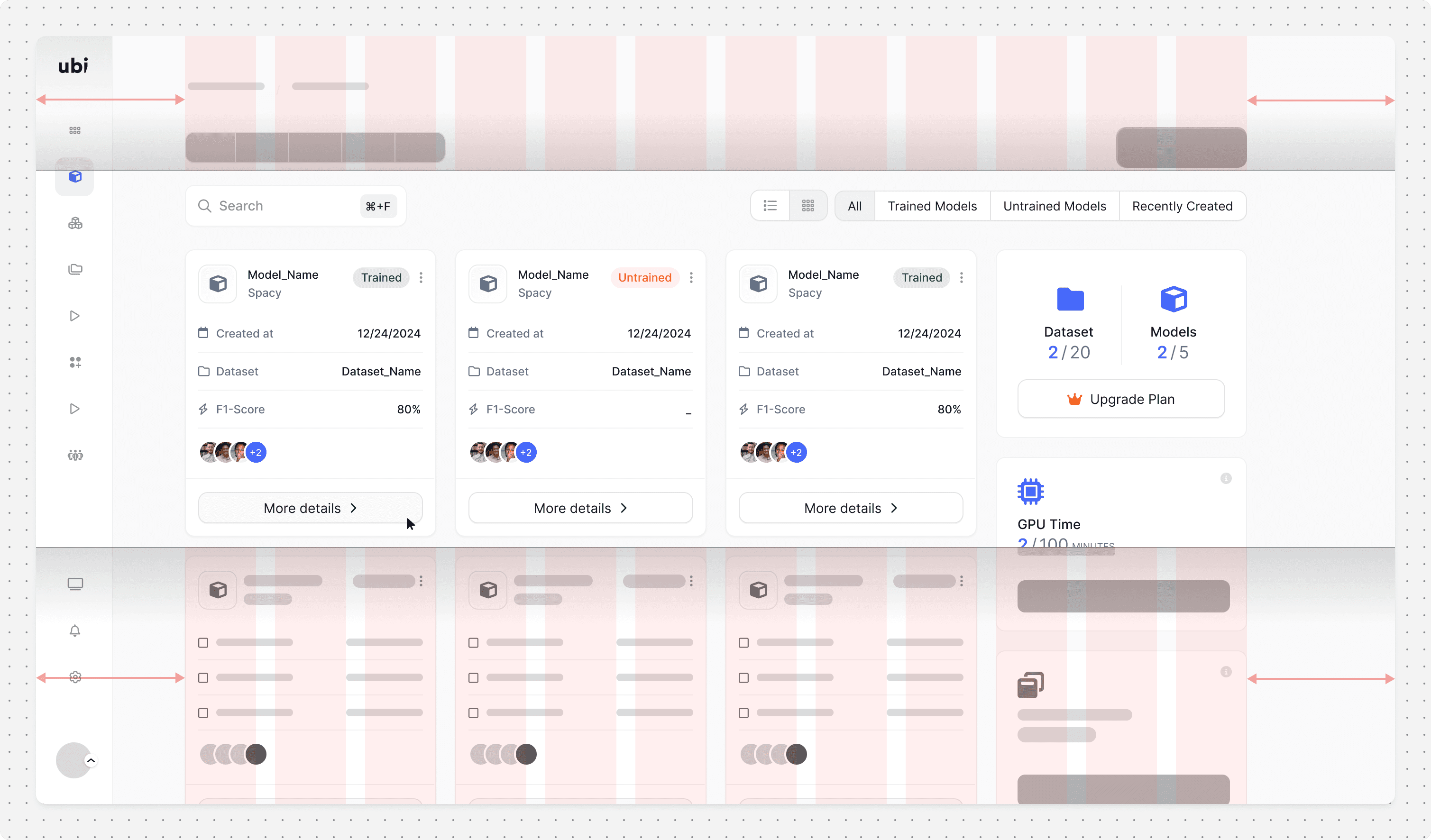Open three-dot menu on first model card

click(x=421, y=277)
